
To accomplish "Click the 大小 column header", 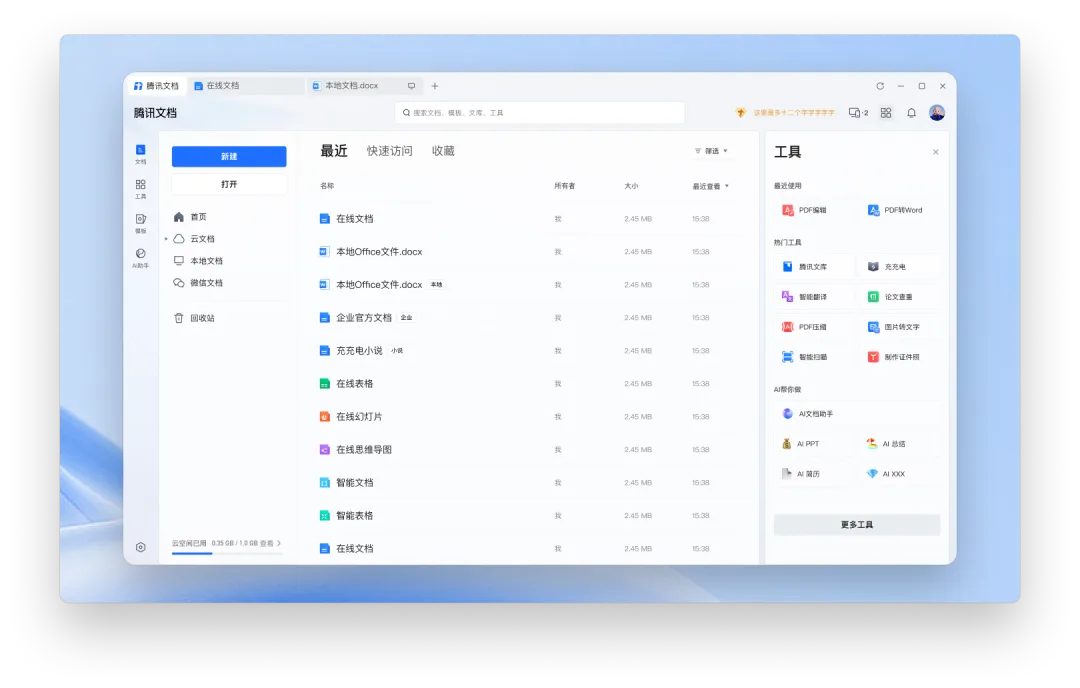I will (x=631, y=186).
